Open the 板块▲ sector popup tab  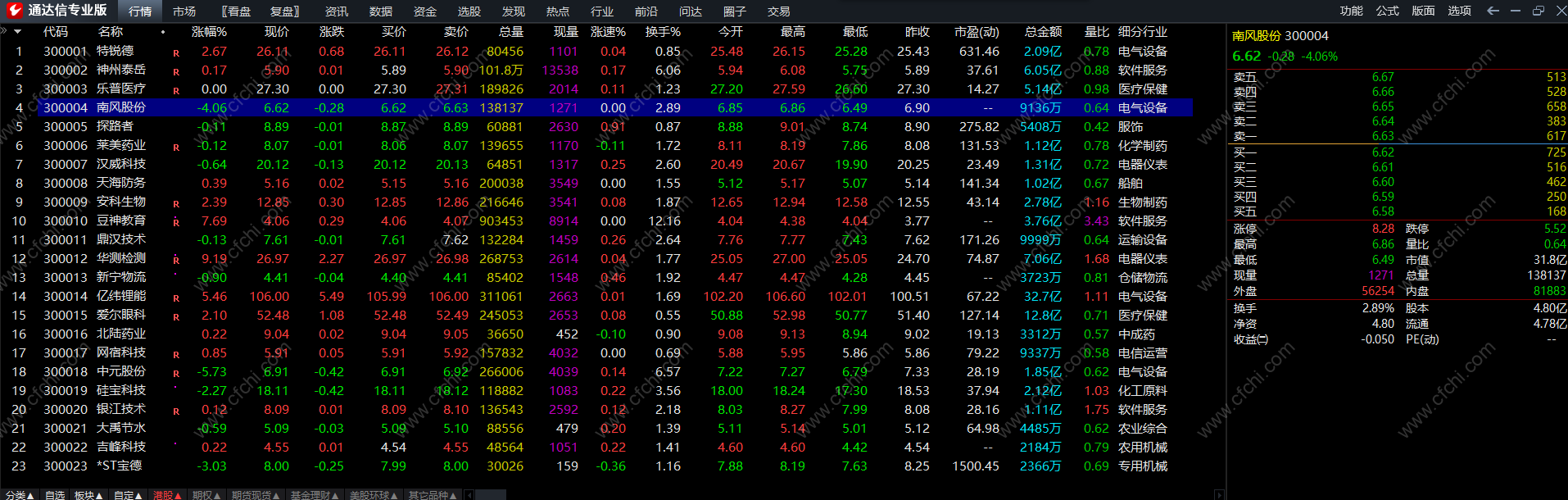click(x=88, y=495)
